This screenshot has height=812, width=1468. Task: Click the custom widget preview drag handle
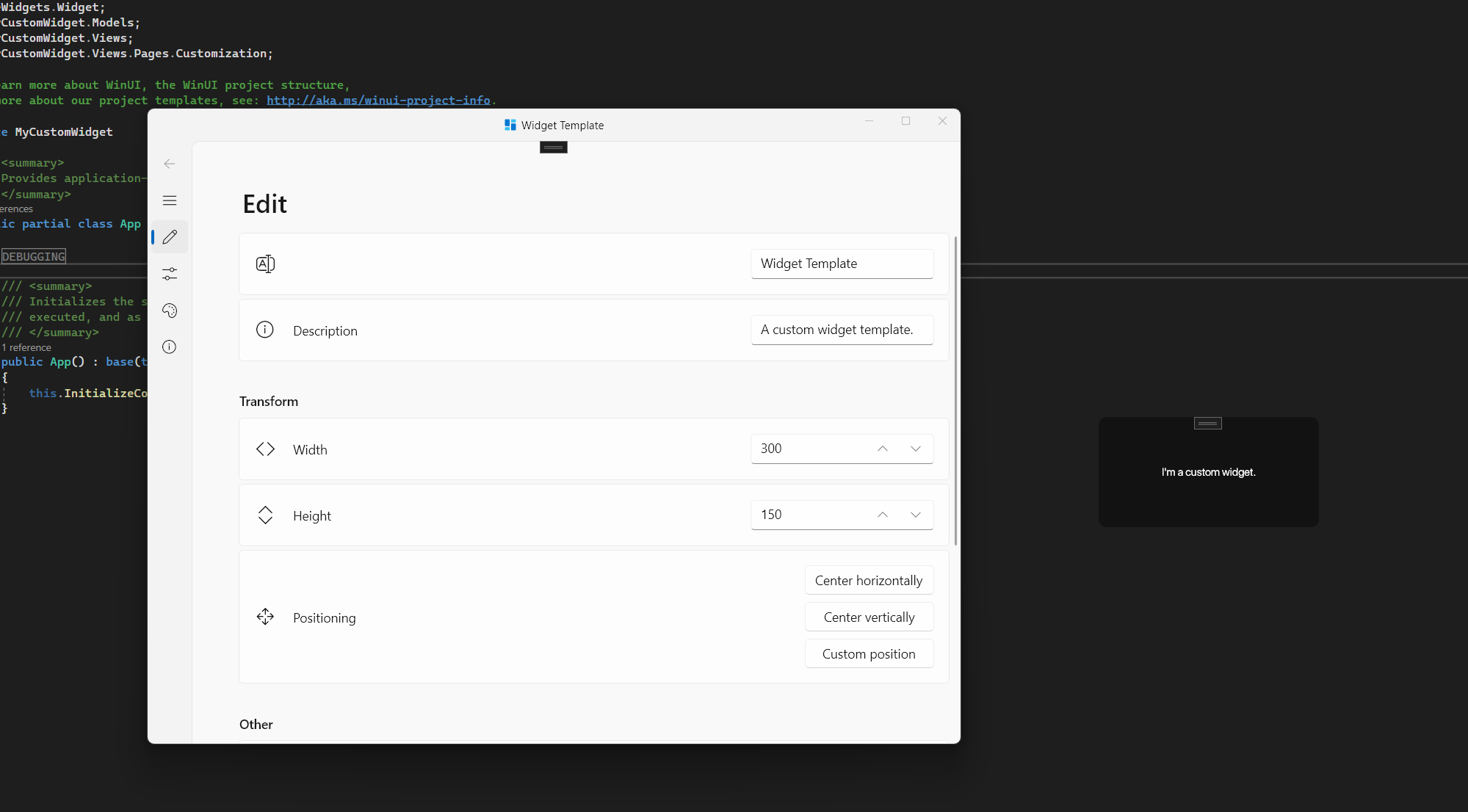(1208, 424)
